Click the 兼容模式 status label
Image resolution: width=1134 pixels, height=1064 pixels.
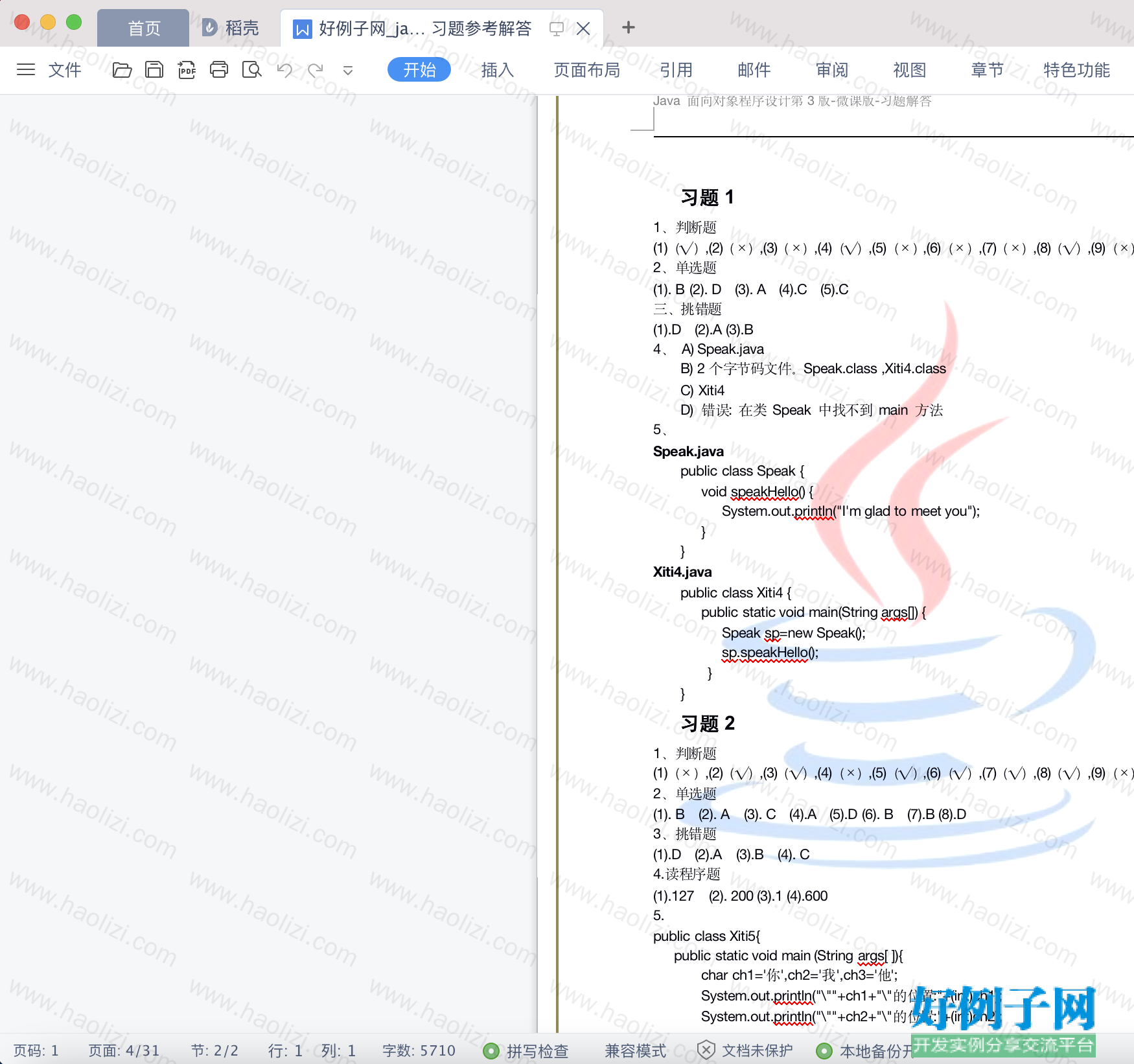tap(635, 1050)
